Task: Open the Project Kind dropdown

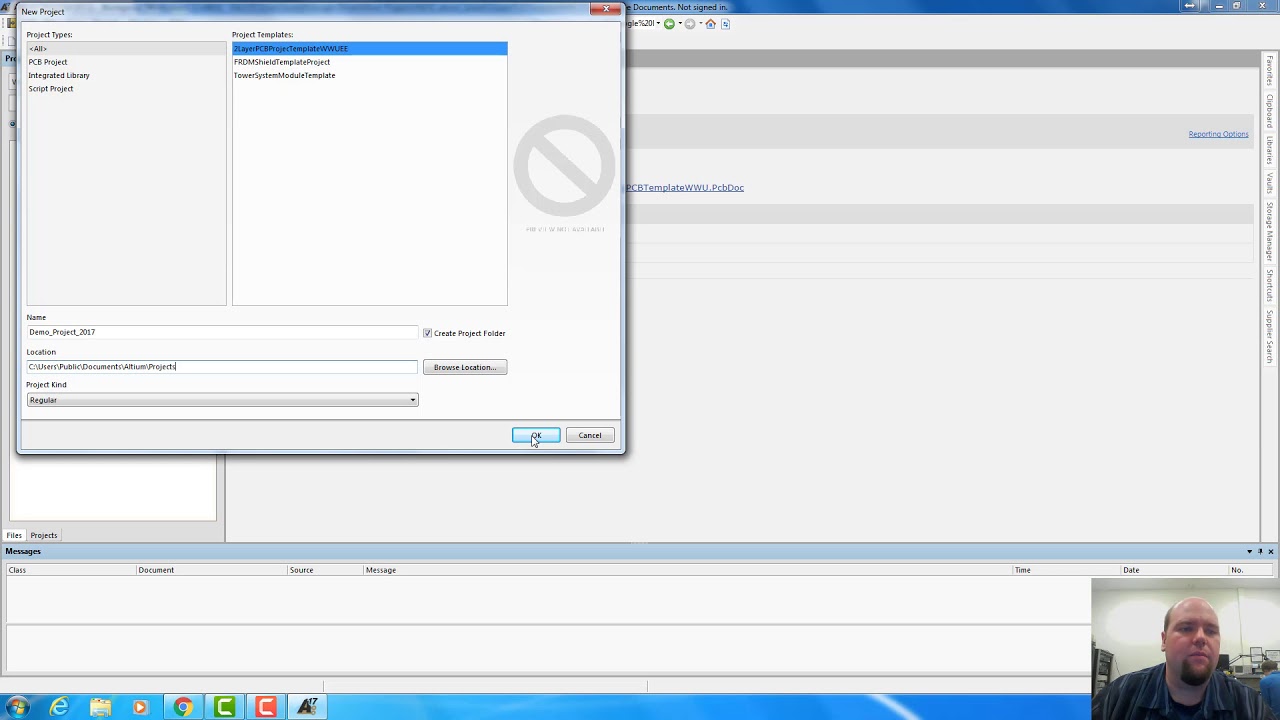Action: click(x=412, y=400)
